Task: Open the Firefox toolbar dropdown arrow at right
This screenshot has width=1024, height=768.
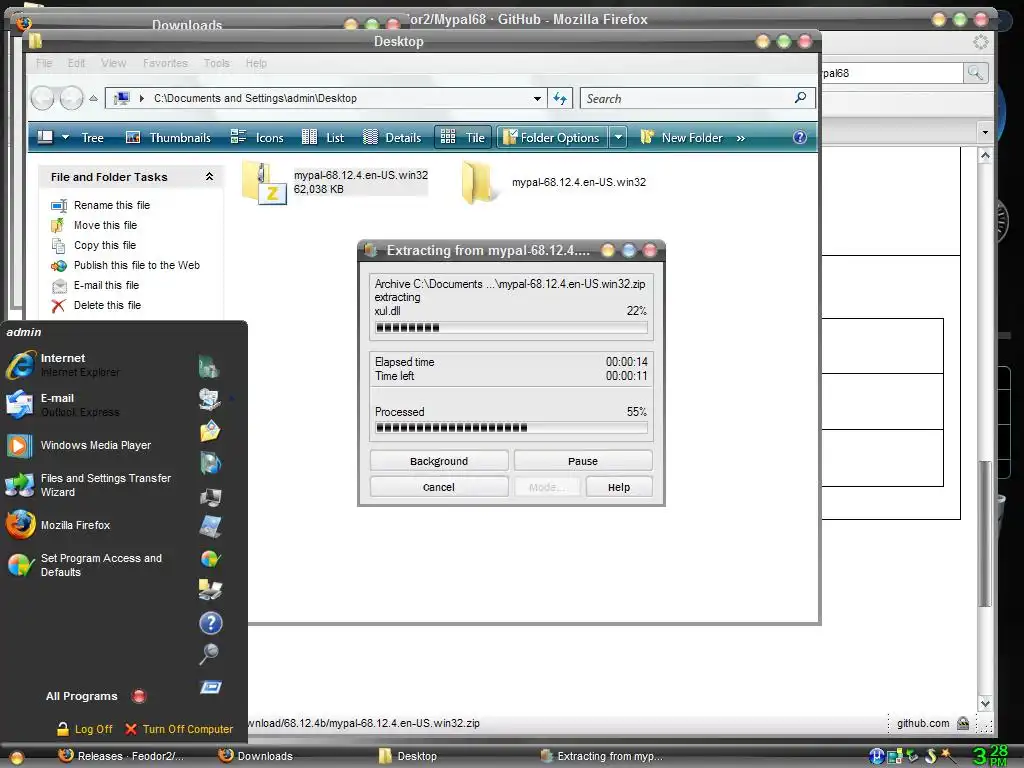Action: [985, 133]
